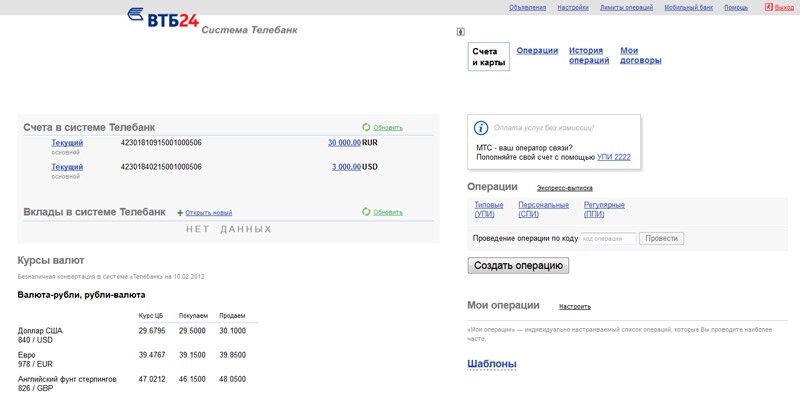
Task: Select Регулярные (ППИ) operations
Action: pyautogui.click(x=604, y=209)
